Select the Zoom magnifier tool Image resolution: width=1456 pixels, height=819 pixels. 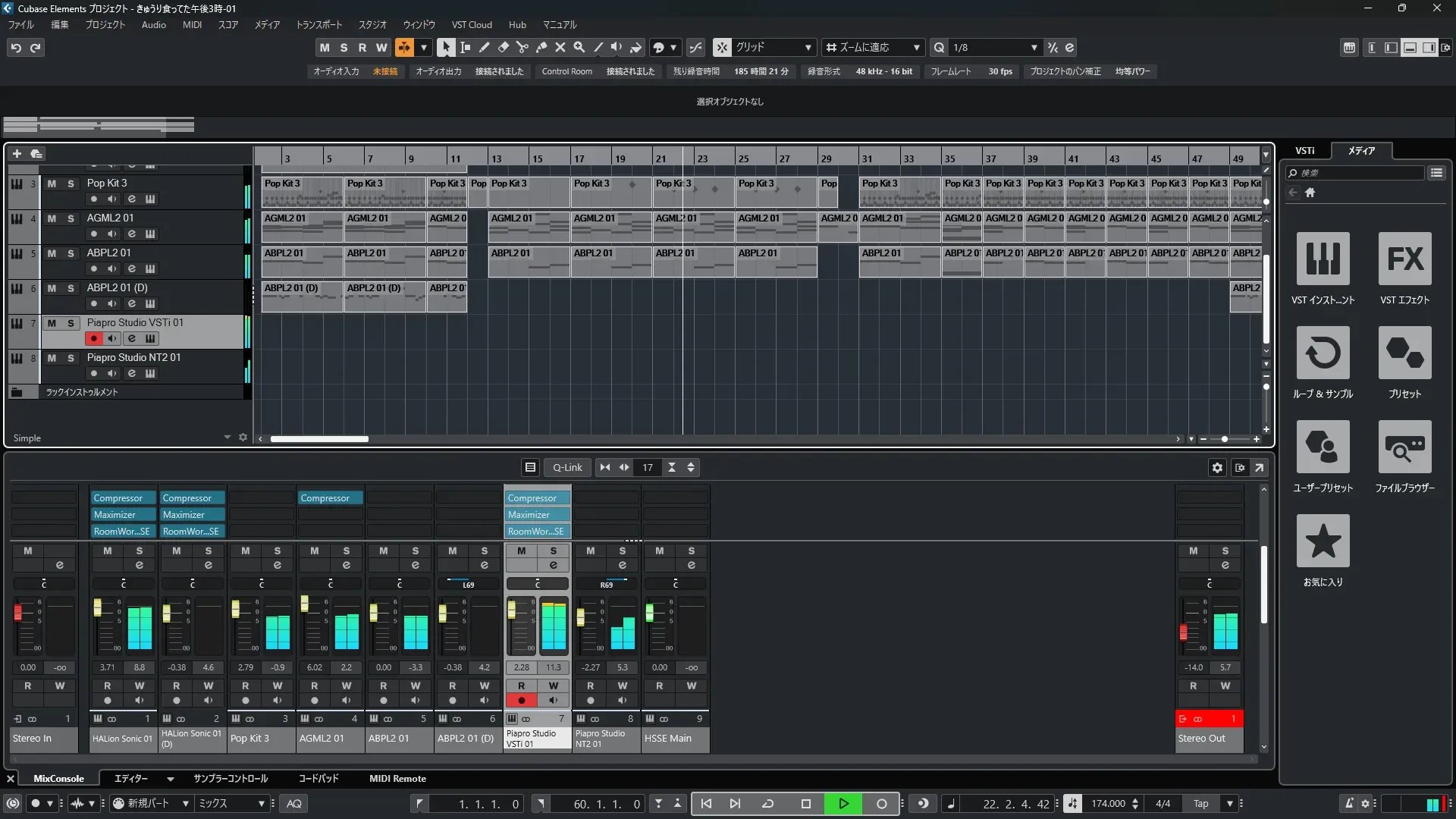tap(579, 47)
